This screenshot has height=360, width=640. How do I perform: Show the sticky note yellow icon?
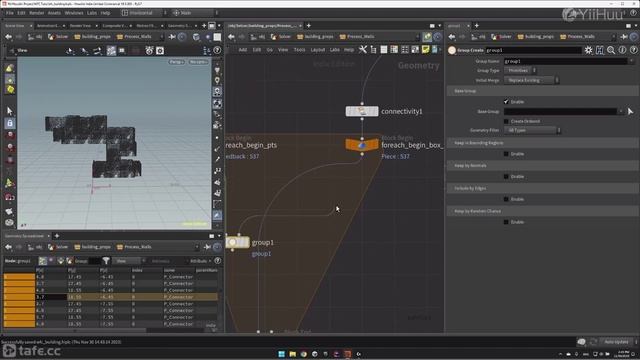[x=425, y=50]
